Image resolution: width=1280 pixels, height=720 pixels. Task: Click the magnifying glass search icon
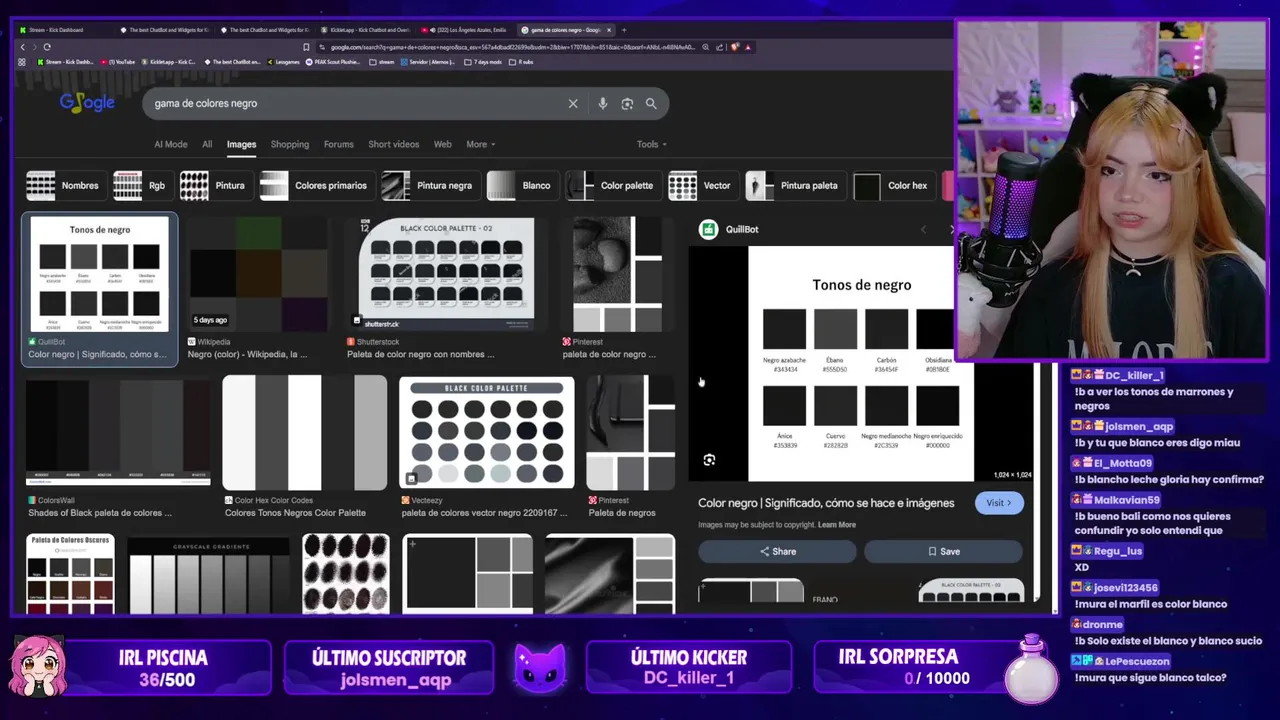tap(651, 103)
